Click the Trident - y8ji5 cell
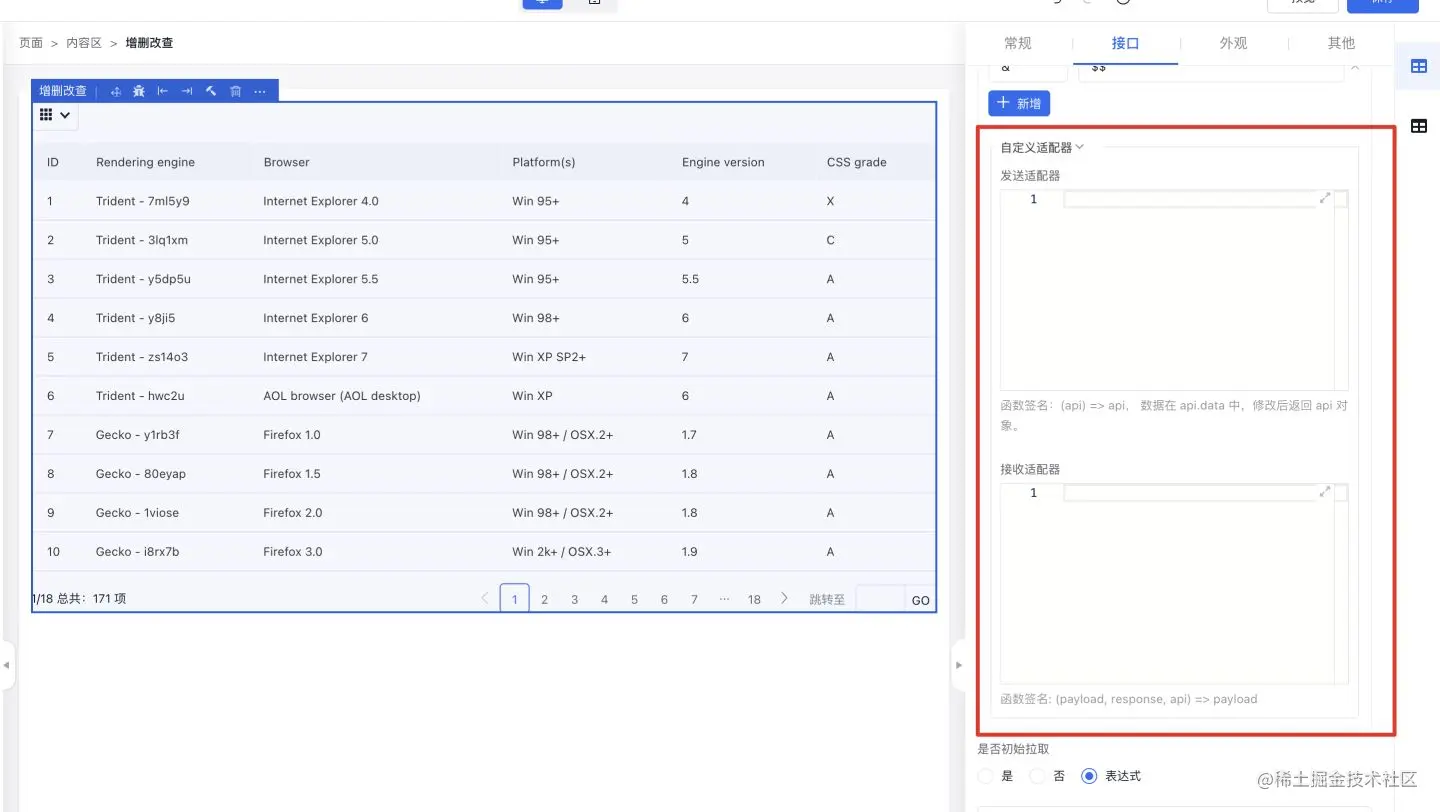Viewport: 1440px width, 812px height. tap(138, 318)
